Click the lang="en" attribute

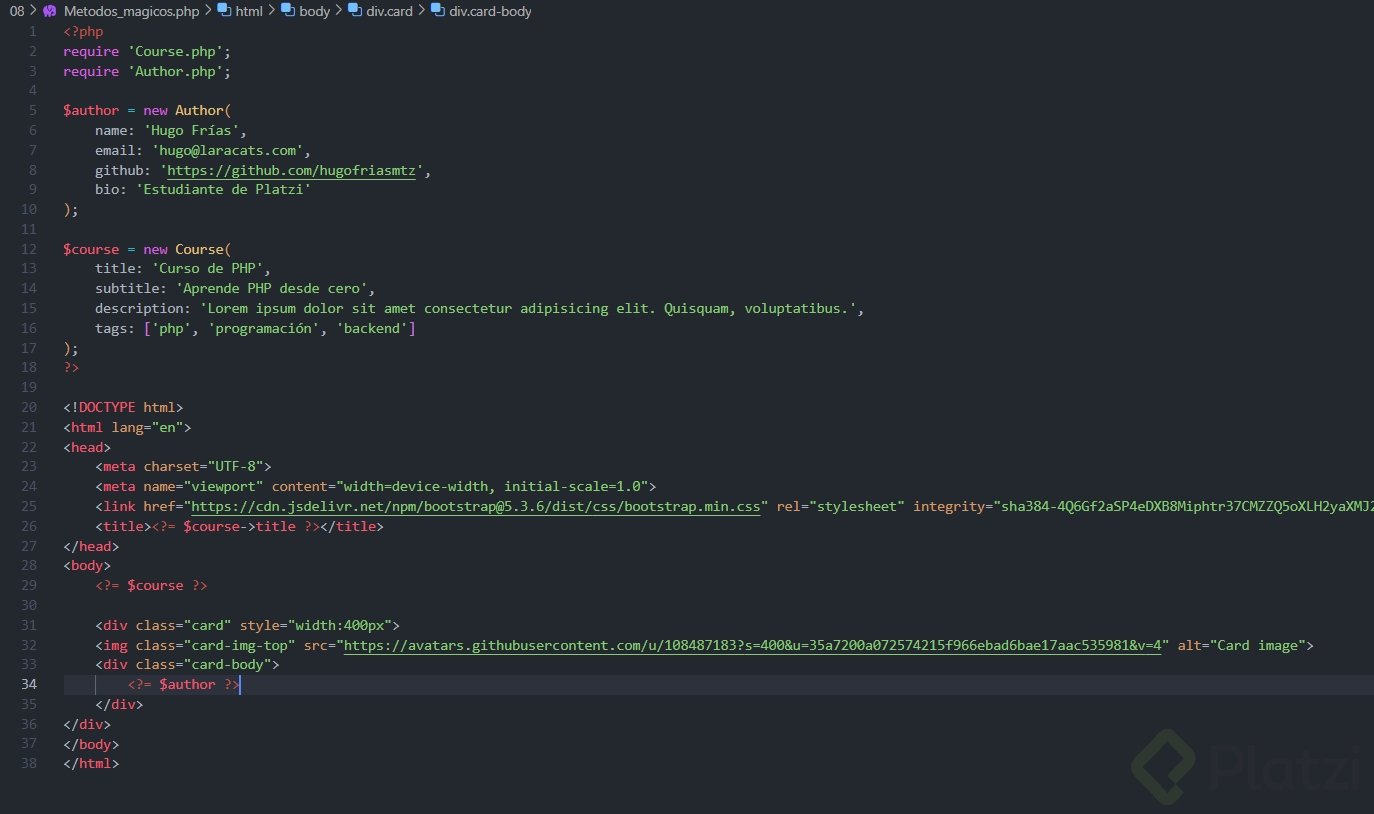(x=147, y=428)
